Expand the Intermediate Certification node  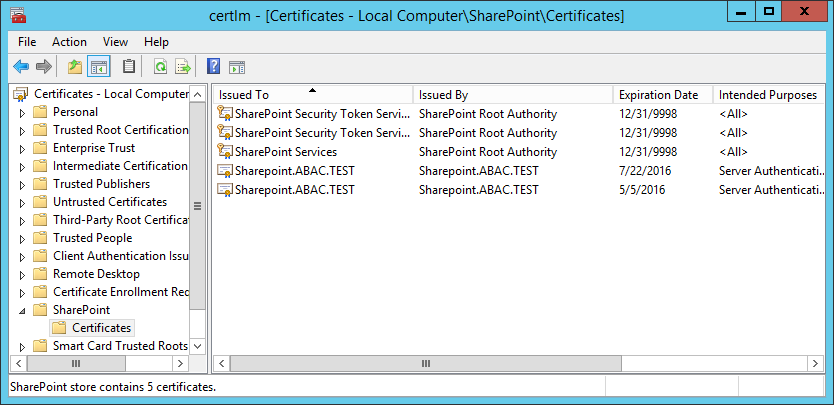pyautogui.click(x=22, y=167)
